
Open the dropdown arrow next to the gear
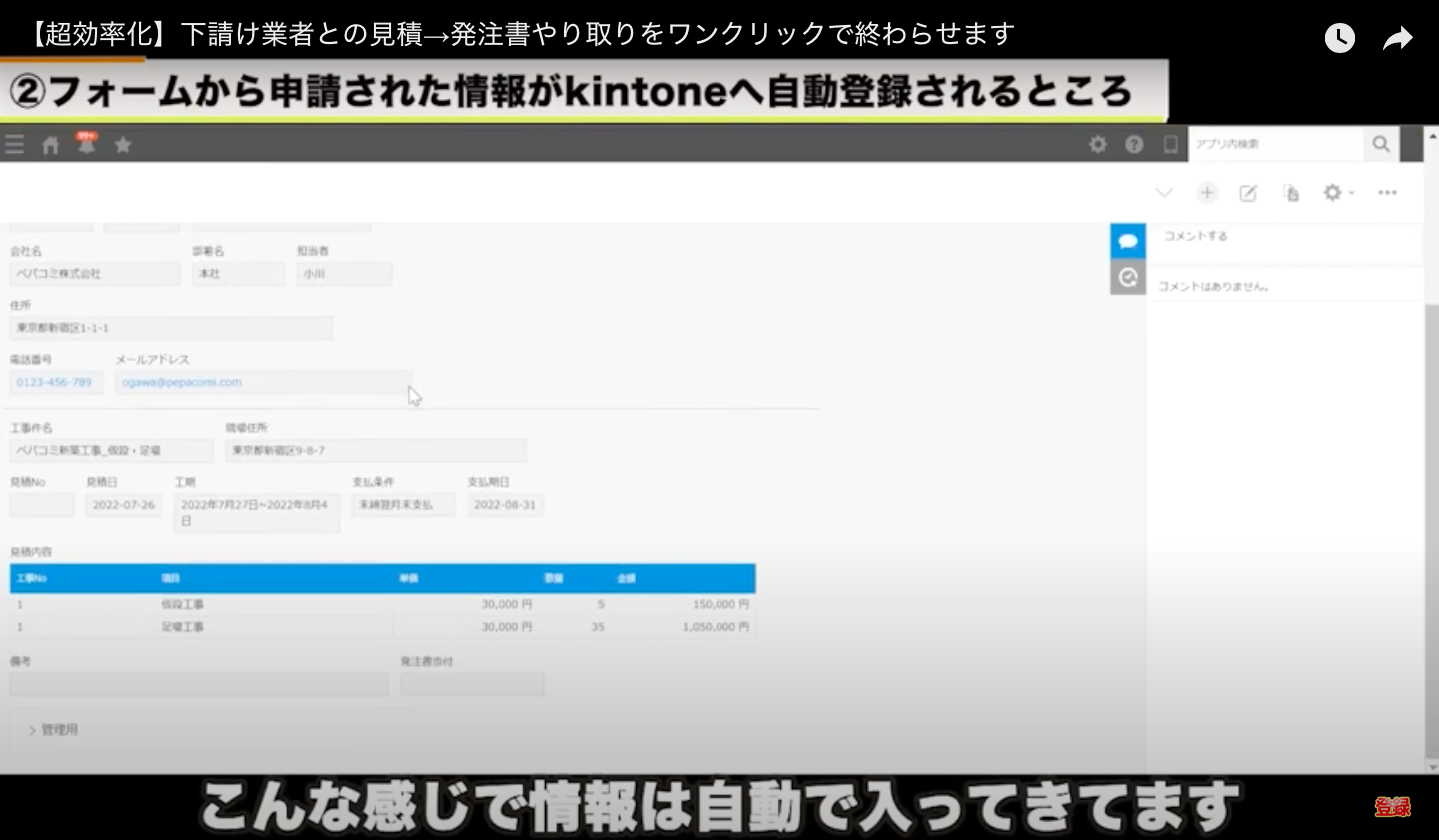[x=1349, y=192]
